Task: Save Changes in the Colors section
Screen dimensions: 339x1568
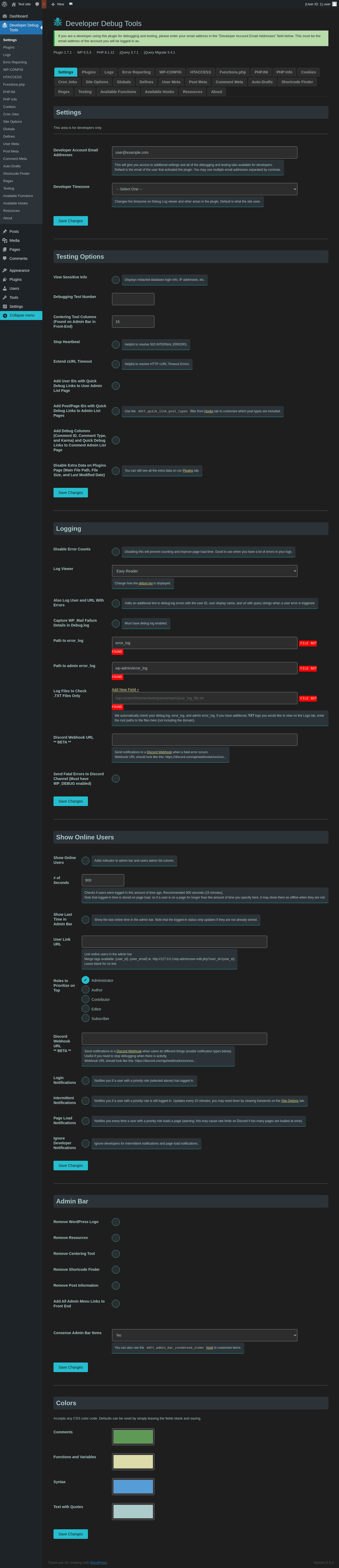Action: click(70, 1534)
